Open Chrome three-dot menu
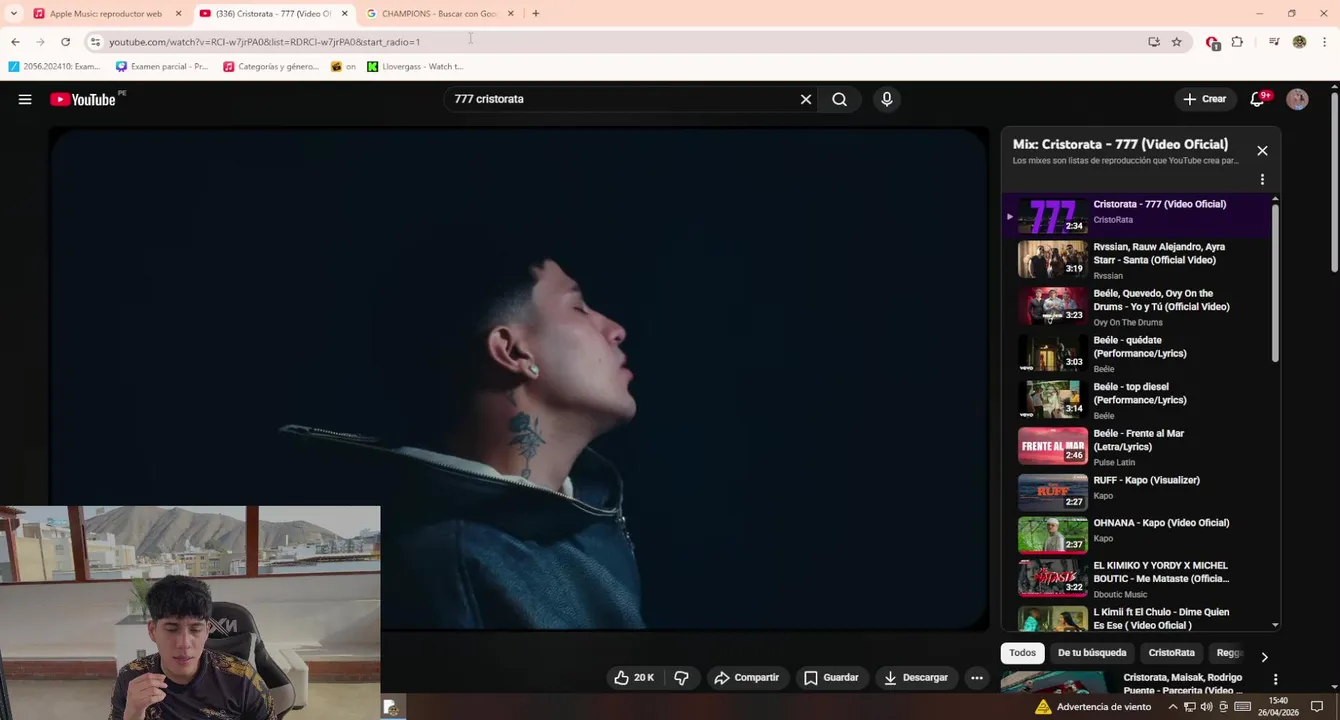This screenshot has height=720, width=1340. (x=1324, y=42)
